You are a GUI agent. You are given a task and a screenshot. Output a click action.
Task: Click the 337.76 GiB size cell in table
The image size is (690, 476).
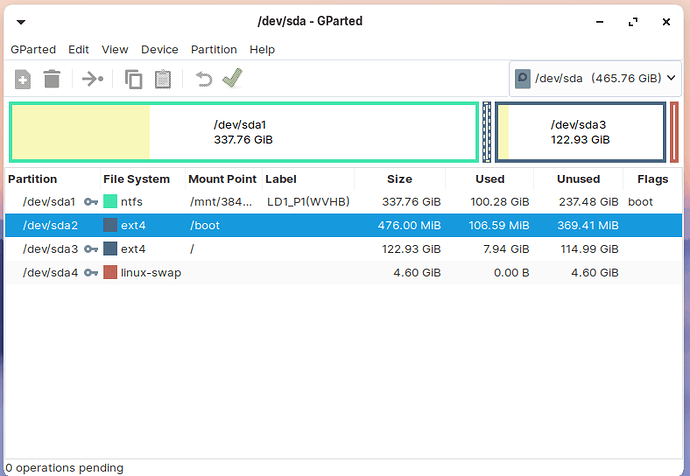411,202
